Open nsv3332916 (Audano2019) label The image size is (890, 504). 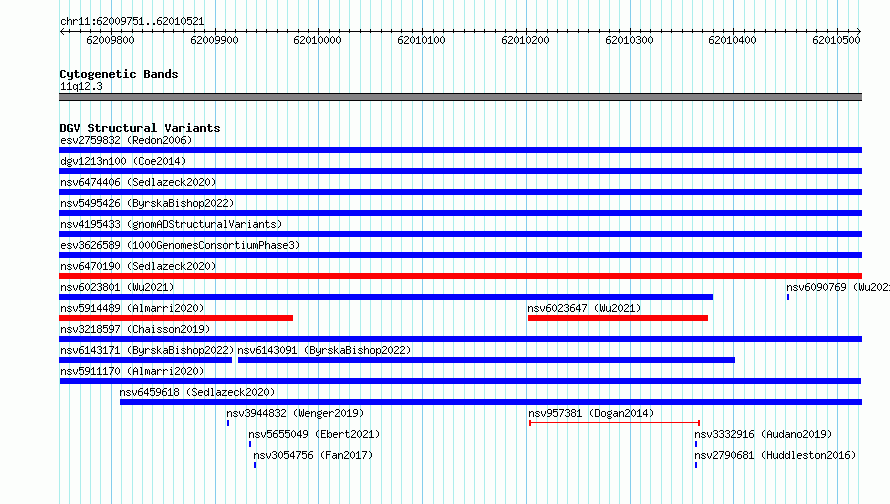[763, 434]
